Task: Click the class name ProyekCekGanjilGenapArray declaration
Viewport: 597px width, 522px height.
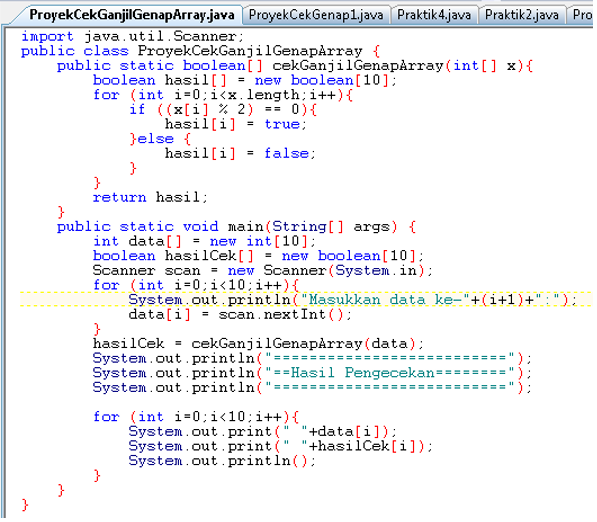Action: coord(250,51)
